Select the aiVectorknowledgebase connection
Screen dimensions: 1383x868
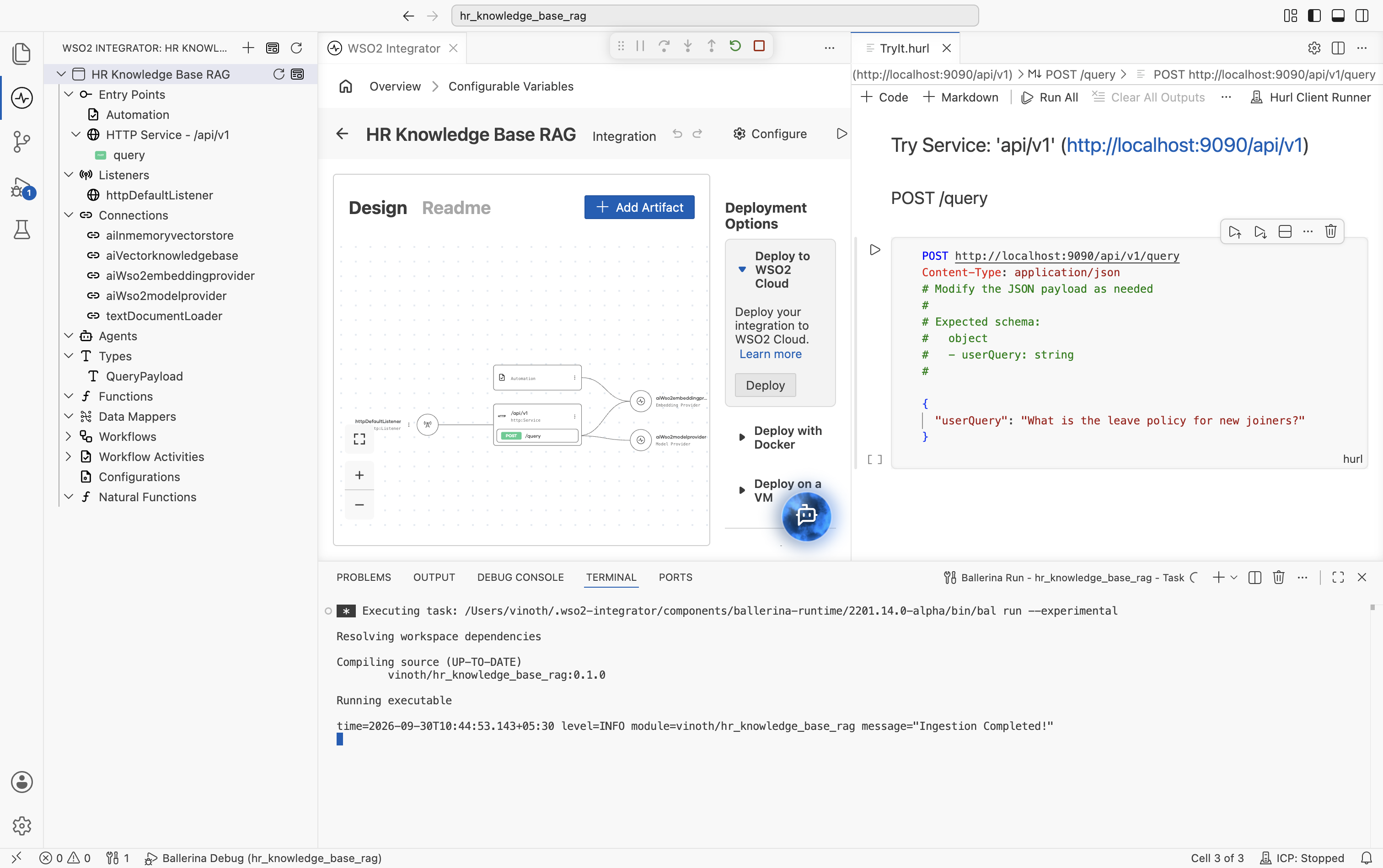click(x=171, y=256)
